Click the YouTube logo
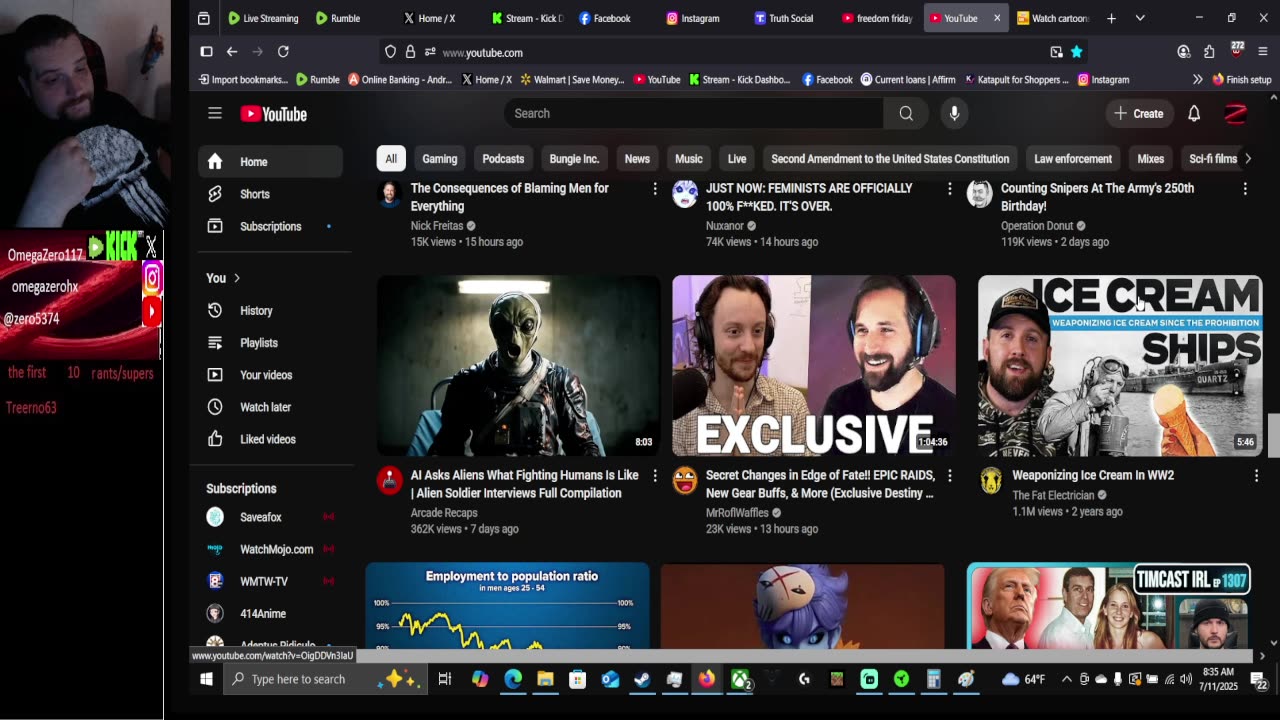Screen dimensions: 1280x720 273,114
